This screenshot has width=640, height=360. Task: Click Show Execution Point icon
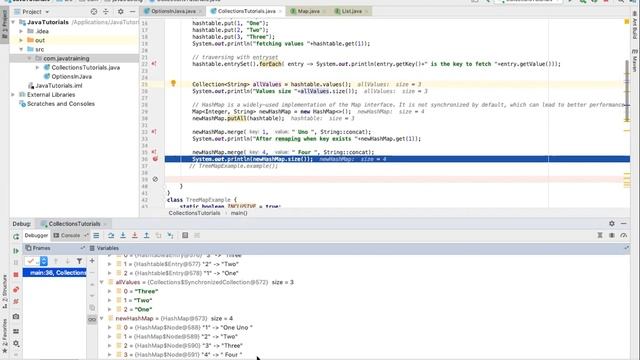click(x=96, y=236)
